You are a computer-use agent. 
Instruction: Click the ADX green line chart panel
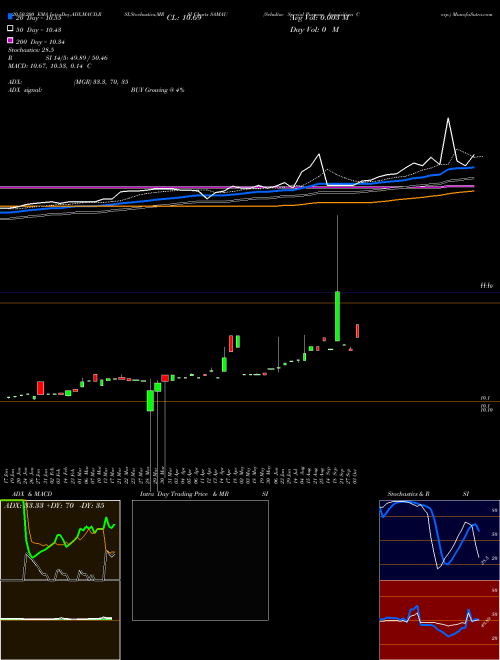pyautogui.click(x=60, y=540)
